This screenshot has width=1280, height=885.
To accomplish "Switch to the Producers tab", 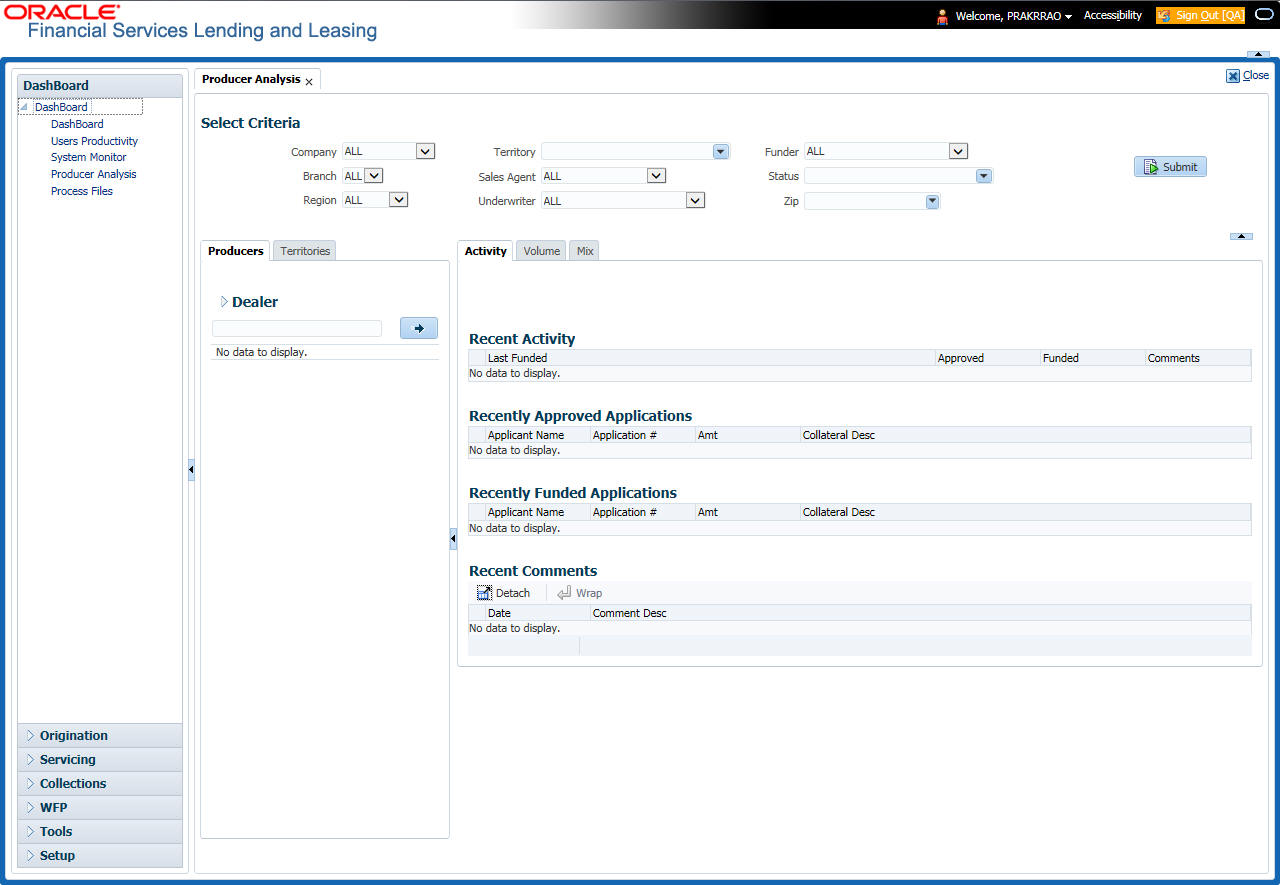I will point(236,251).
